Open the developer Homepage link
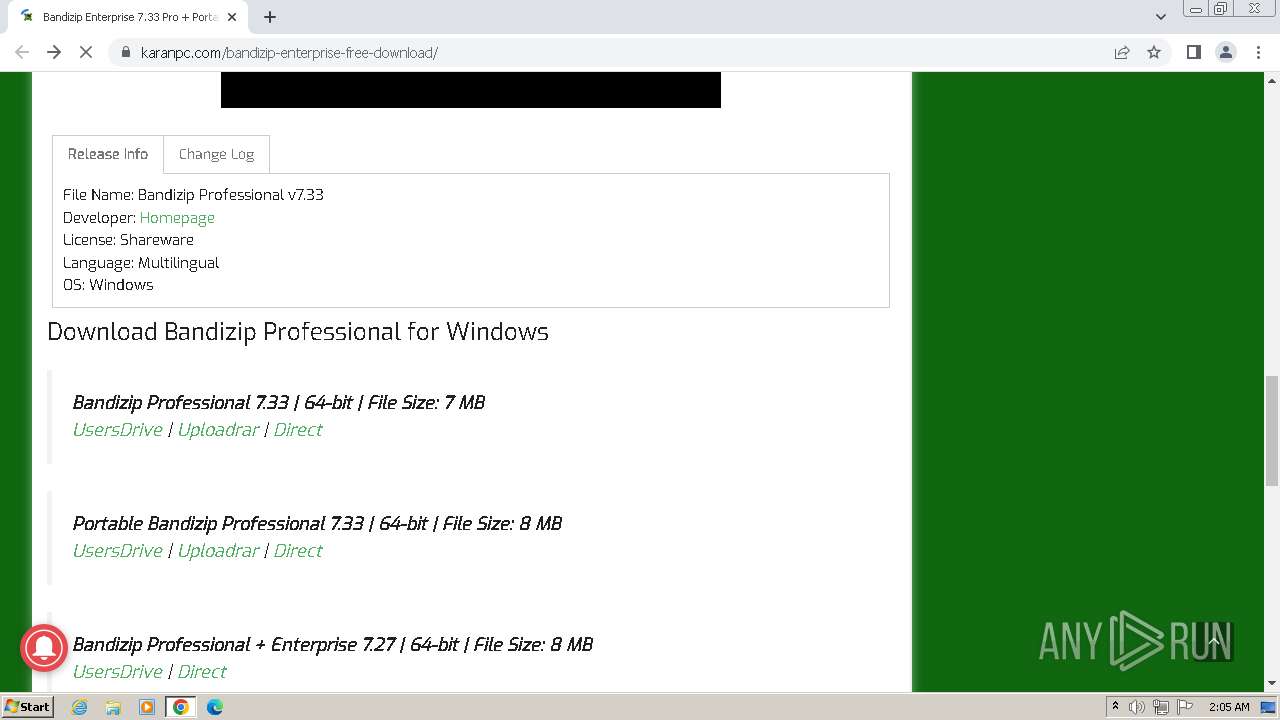The width and height of the screenshot is (1280, 720). 177,218
